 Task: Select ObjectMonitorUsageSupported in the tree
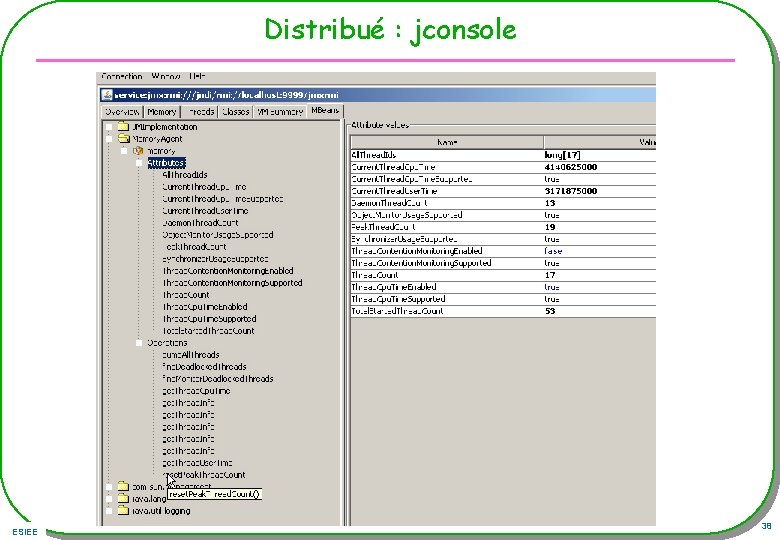pos(217,234)
